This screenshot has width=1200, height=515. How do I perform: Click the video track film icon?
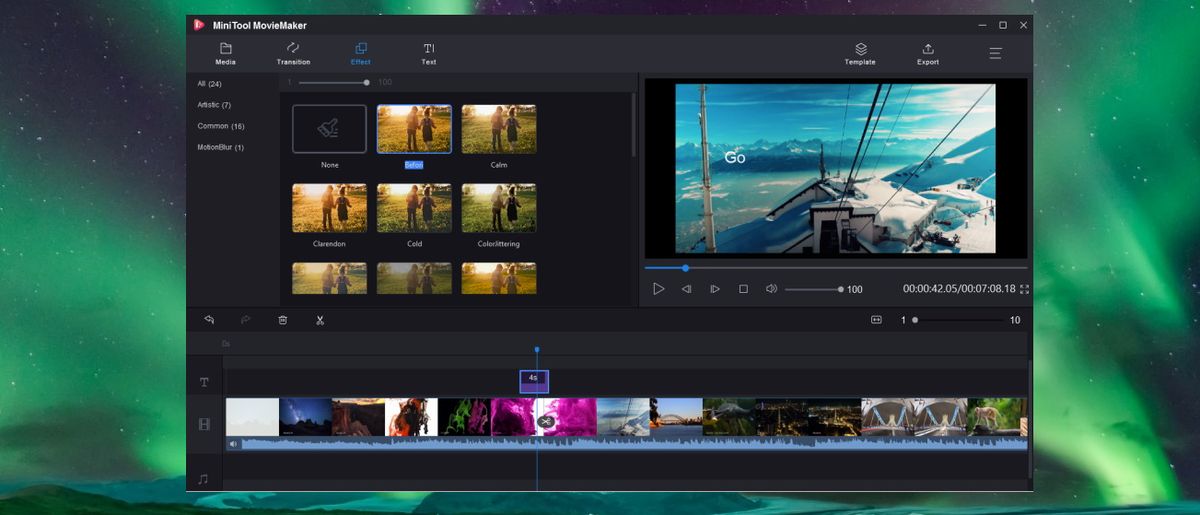204,424
